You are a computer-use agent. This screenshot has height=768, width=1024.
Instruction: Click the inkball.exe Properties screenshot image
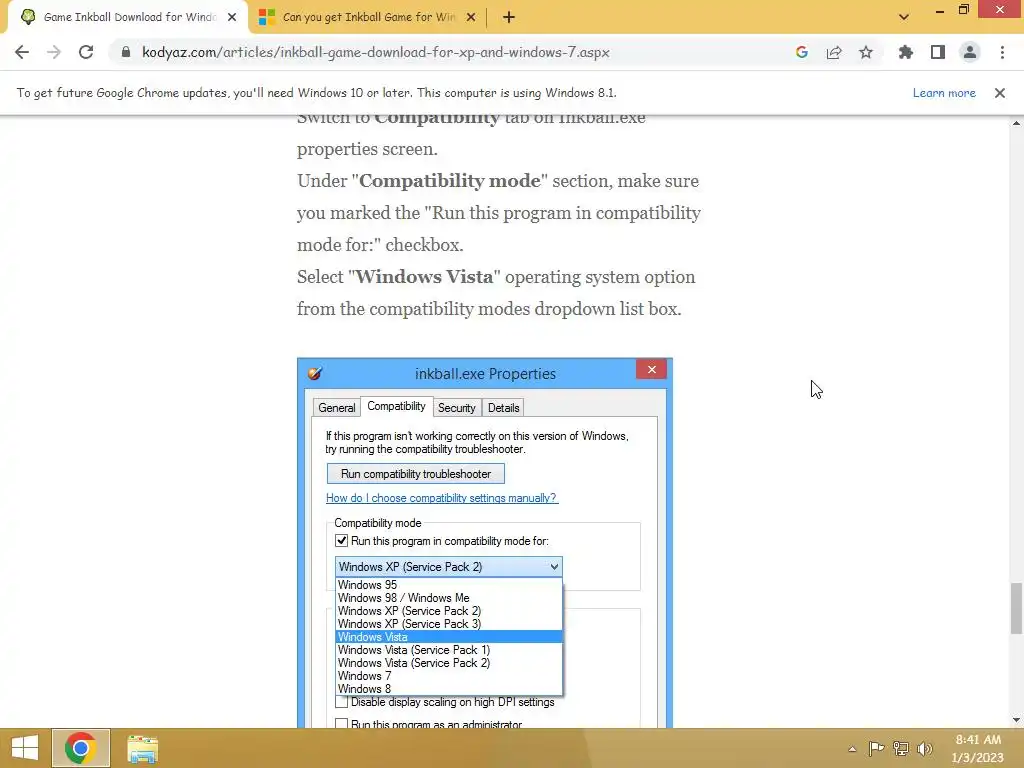(485, 543)
